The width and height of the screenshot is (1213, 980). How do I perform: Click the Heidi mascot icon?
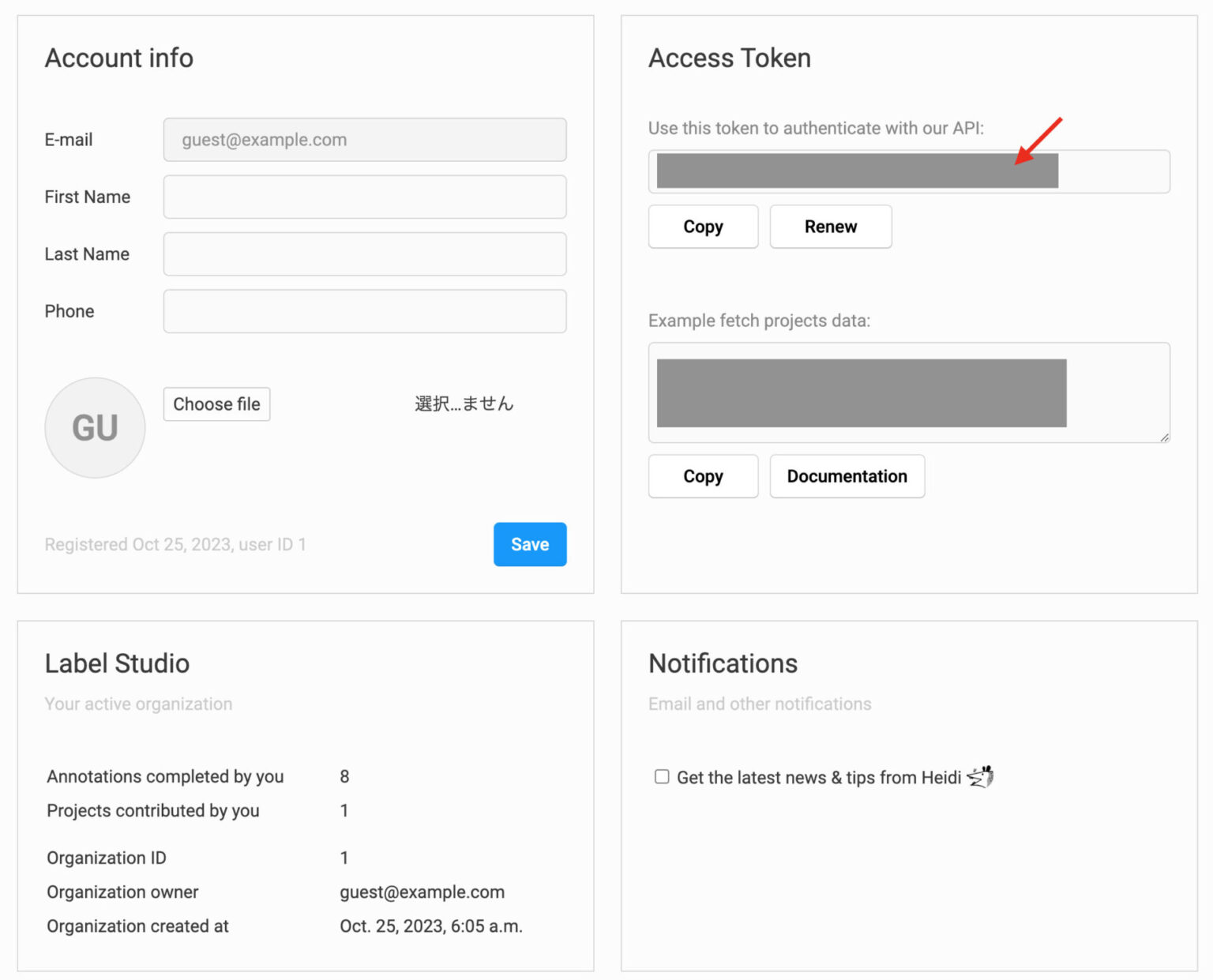(x=980, y=777)
